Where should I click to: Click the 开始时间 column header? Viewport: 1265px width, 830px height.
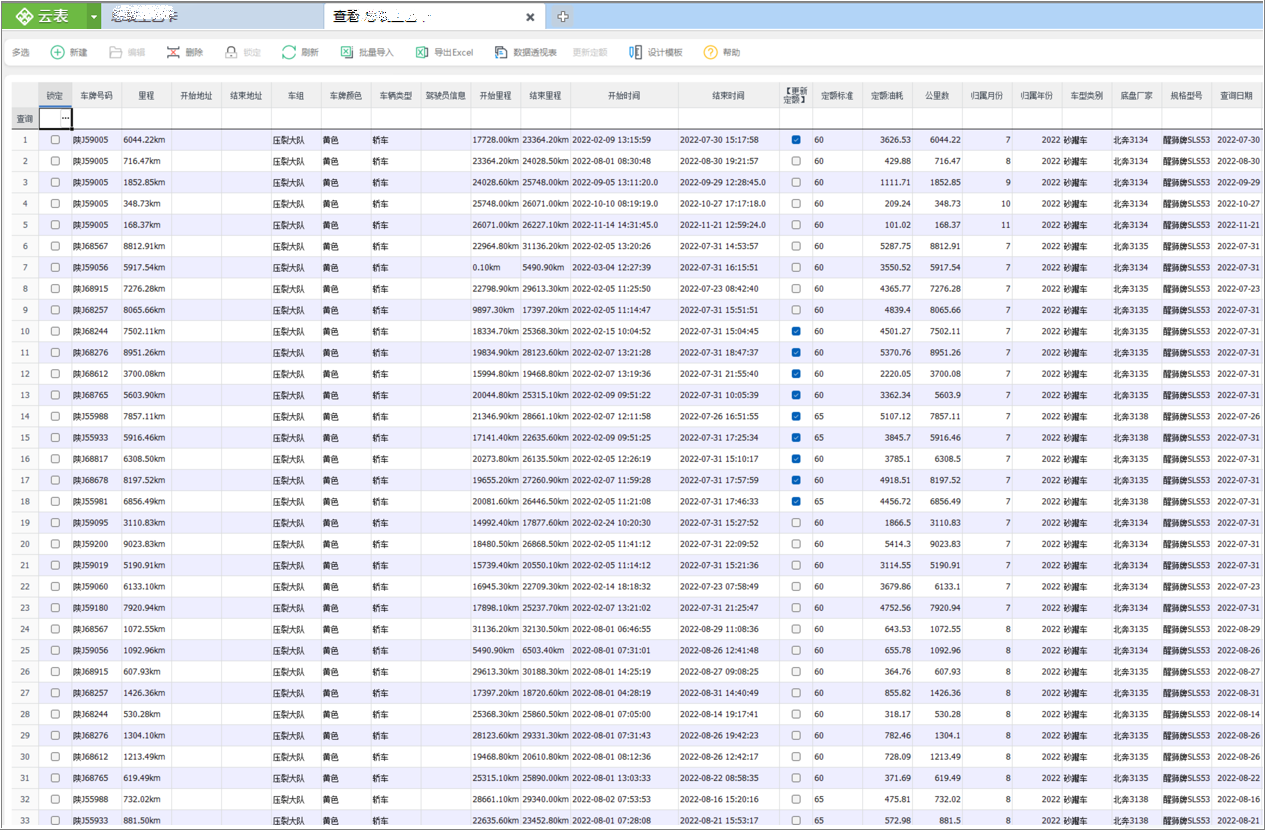(x=624, y=96)
